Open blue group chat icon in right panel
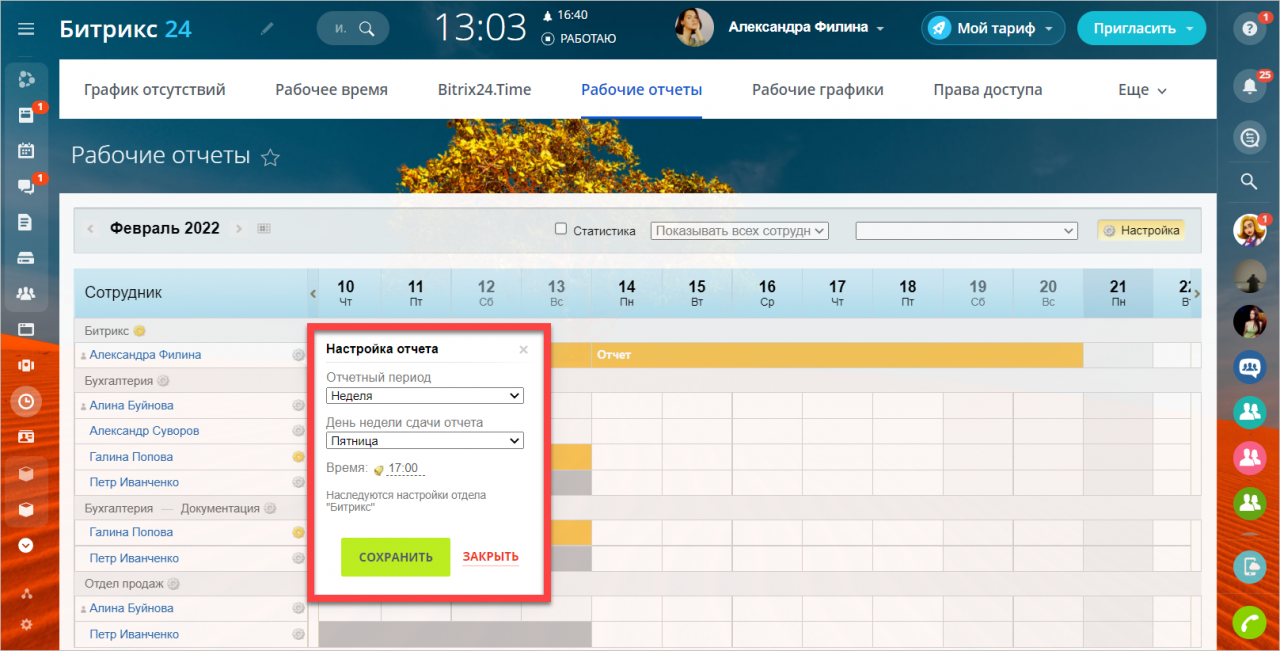Viewport: 1280px width, 651px height. tap(1249, 367)
